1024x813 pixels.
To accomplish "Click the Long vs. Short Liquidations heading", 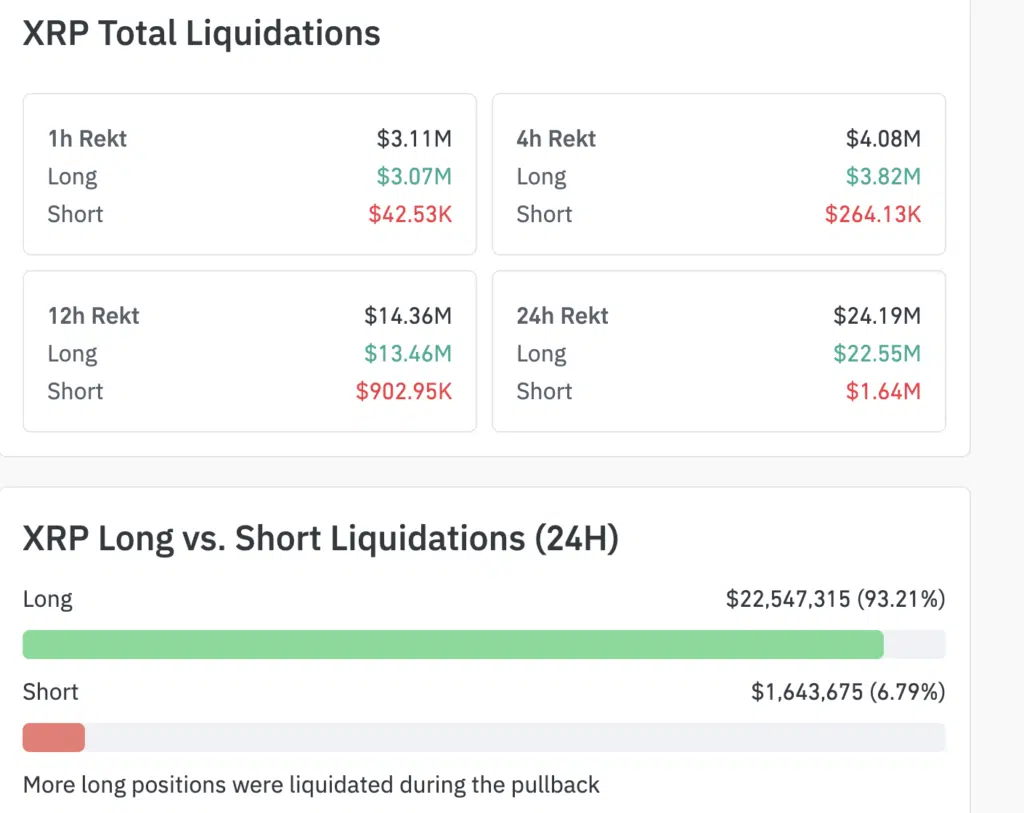I will pos(320,539).
